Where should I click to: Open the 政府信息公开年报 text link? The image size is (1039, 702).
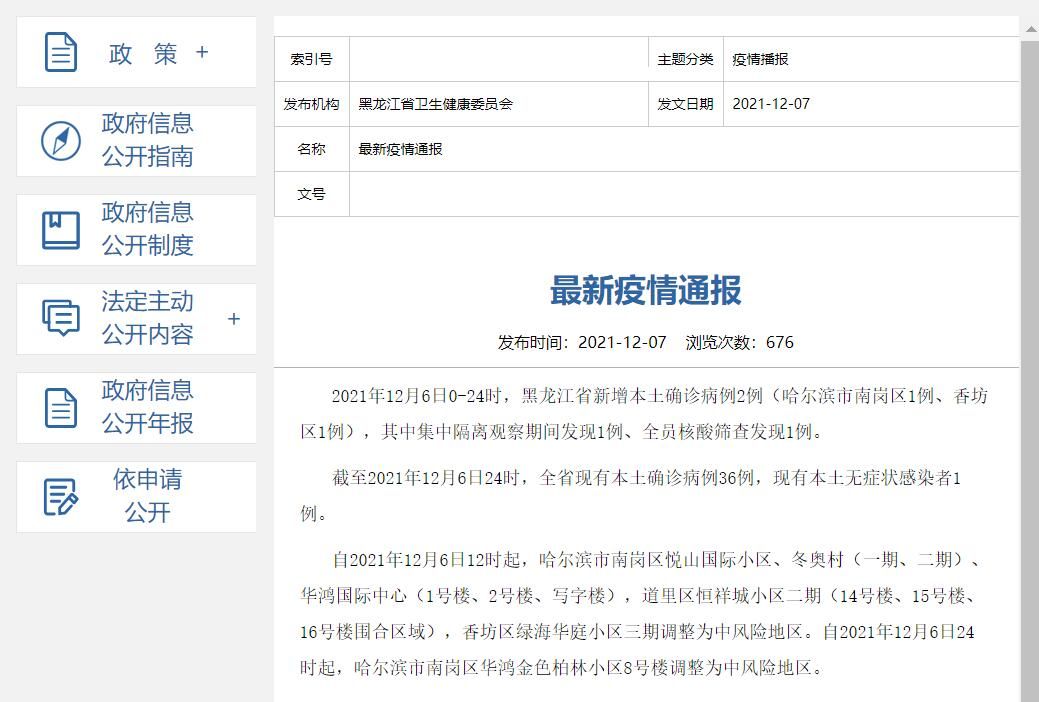[147, 407]
